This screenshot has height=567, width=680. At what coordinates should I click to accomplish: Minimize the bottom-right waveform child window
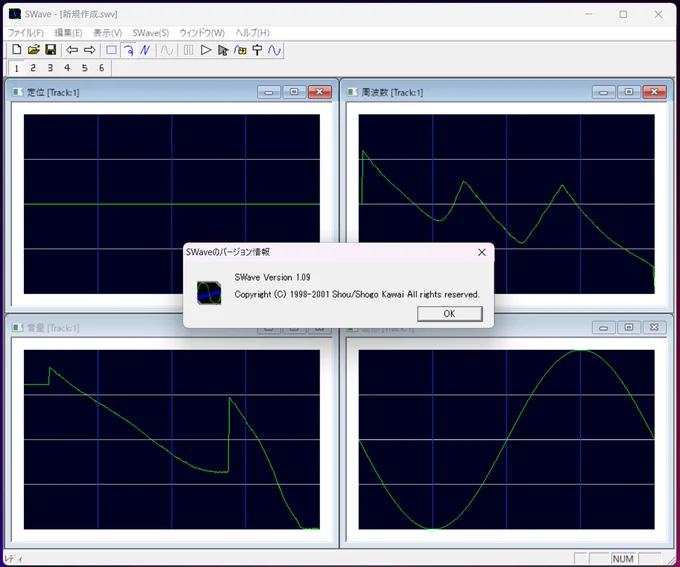(x=604, y=328)
